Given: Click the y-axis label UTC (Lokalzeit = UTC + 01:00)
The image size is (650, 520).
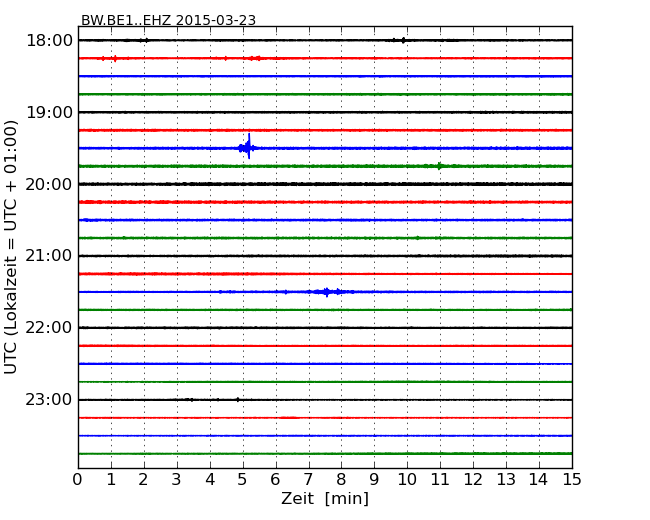Looking at the screenshot, I should [10, 247].
